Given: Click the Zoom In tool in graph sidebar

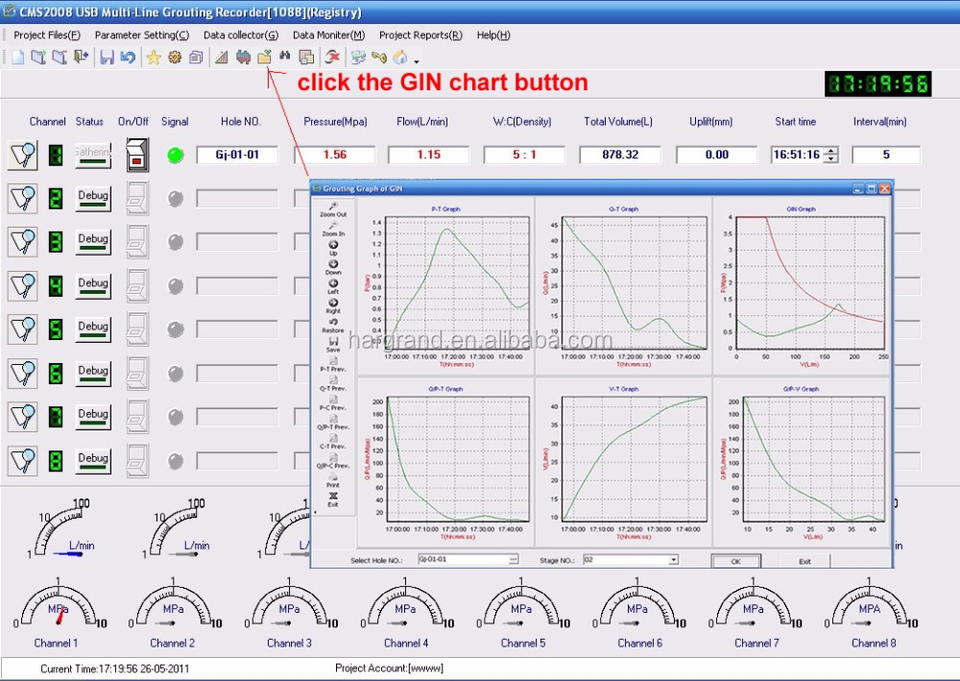Looking at the screenshot, I should click(x=333, y=227).
